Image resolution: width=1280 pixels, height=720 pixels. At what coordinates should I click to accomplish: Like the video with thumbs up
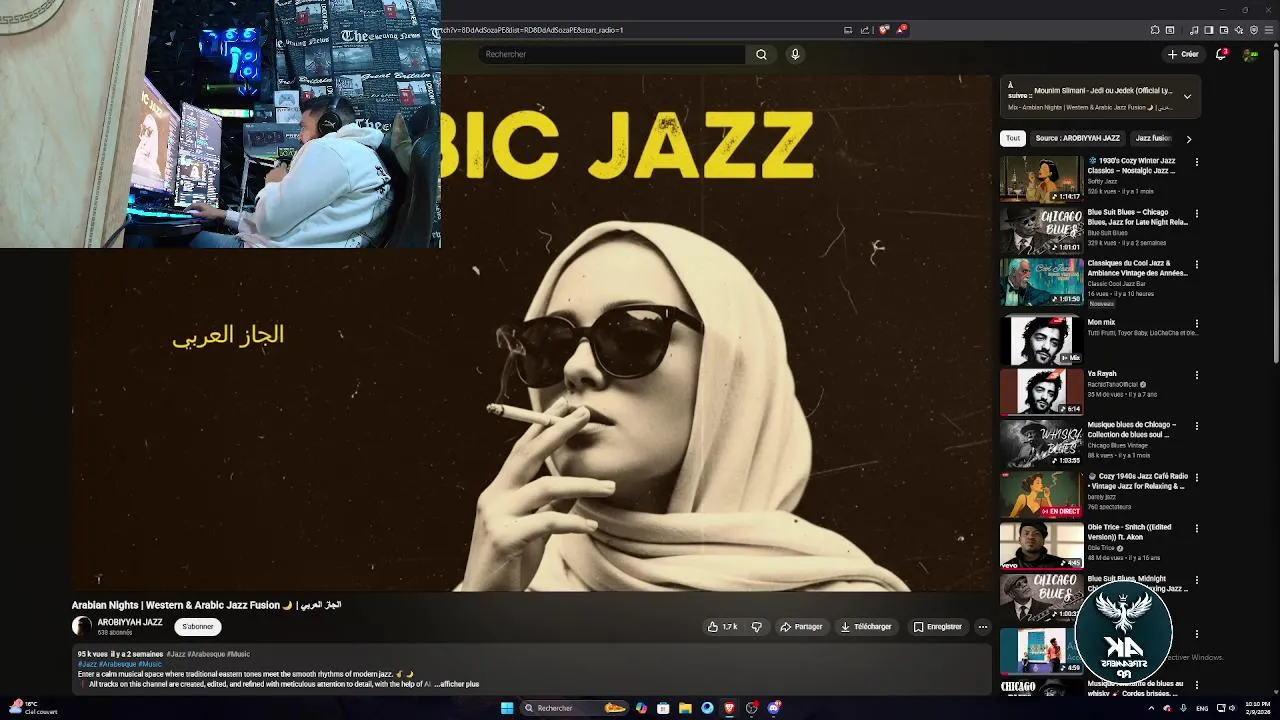pyautogui.click(x=723, y=627)
